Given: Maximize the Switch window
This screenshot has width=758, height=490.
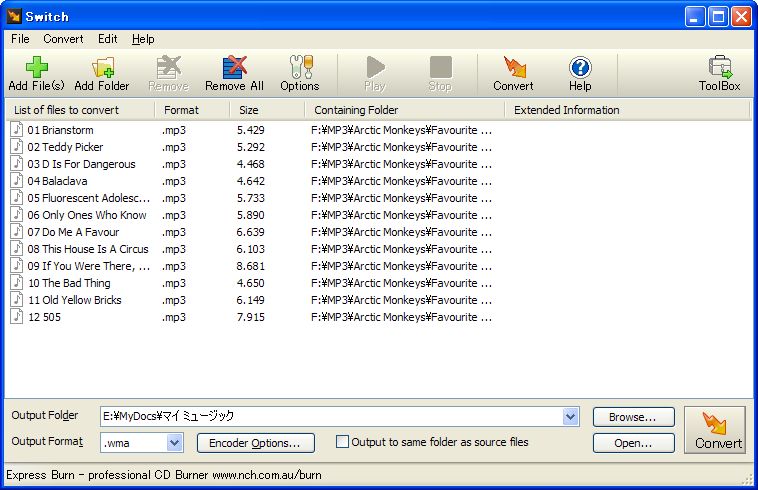Looking at the screenshot, I should 718,17.
